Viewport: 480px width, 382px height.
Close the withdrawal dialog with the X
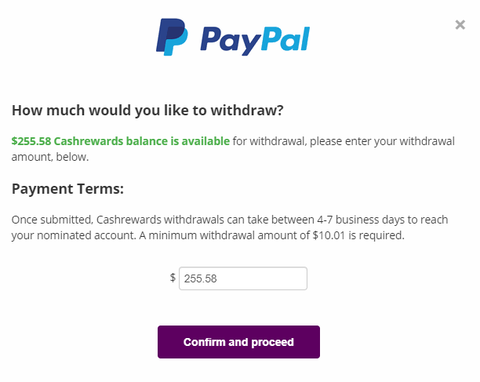click(460, 25)
